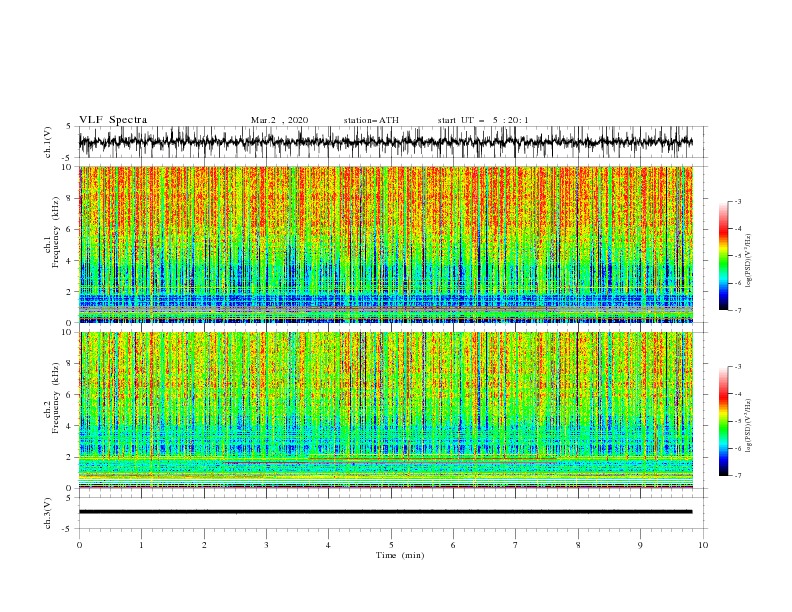Click the lower "log(PSD)(V²/Hz)" color bar label

tap(748, 426)
